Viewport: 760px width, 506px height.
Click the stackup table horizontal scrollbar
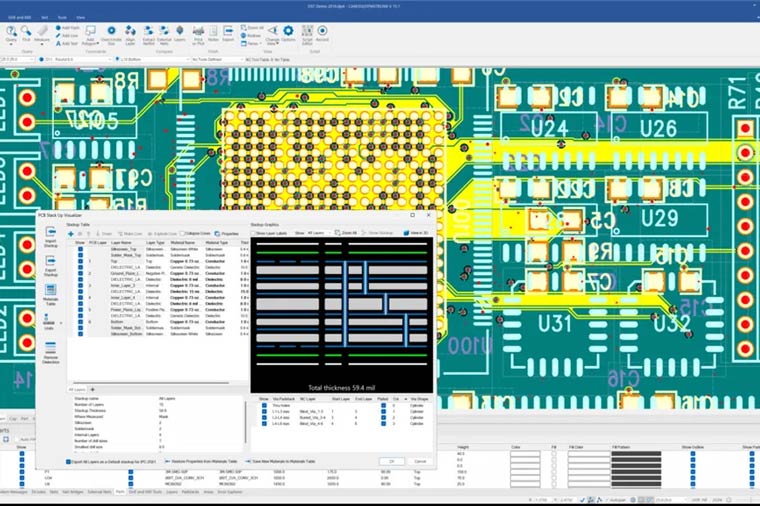[x=151, y=383]
